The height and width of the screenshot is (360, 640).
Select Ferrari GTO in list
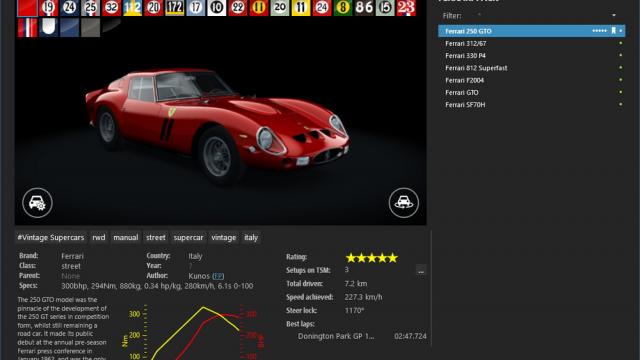(x=531, y=92)
